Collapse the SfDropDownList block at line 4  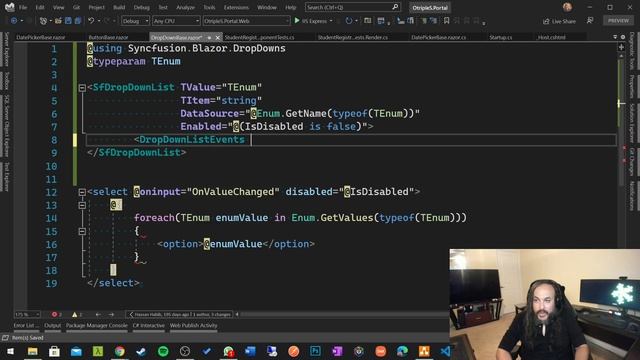(82, 87)
